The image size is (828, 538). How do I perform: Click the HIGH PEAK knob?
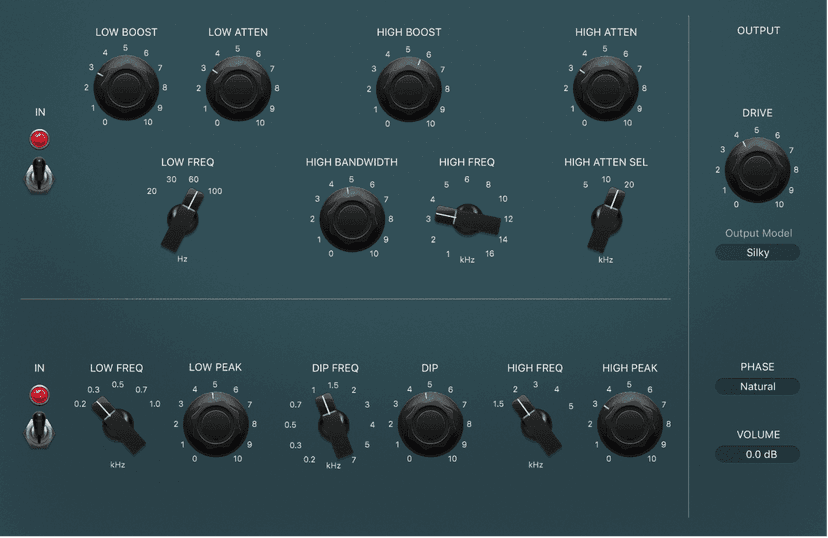pos(629,424)
